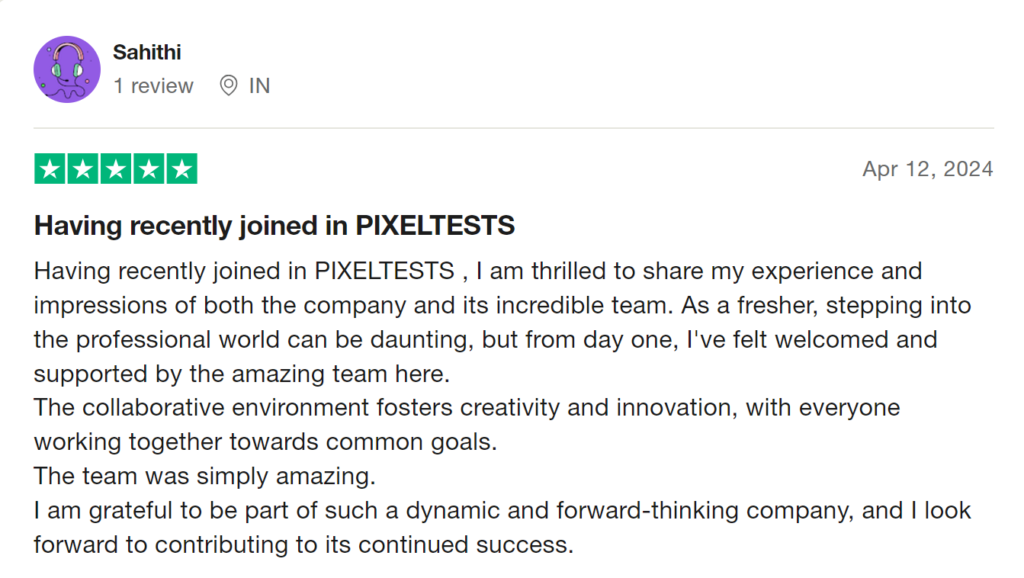This screenshot has width=1024, height=578.
Task: Click the final line about continued success
Action: point(304,545)
